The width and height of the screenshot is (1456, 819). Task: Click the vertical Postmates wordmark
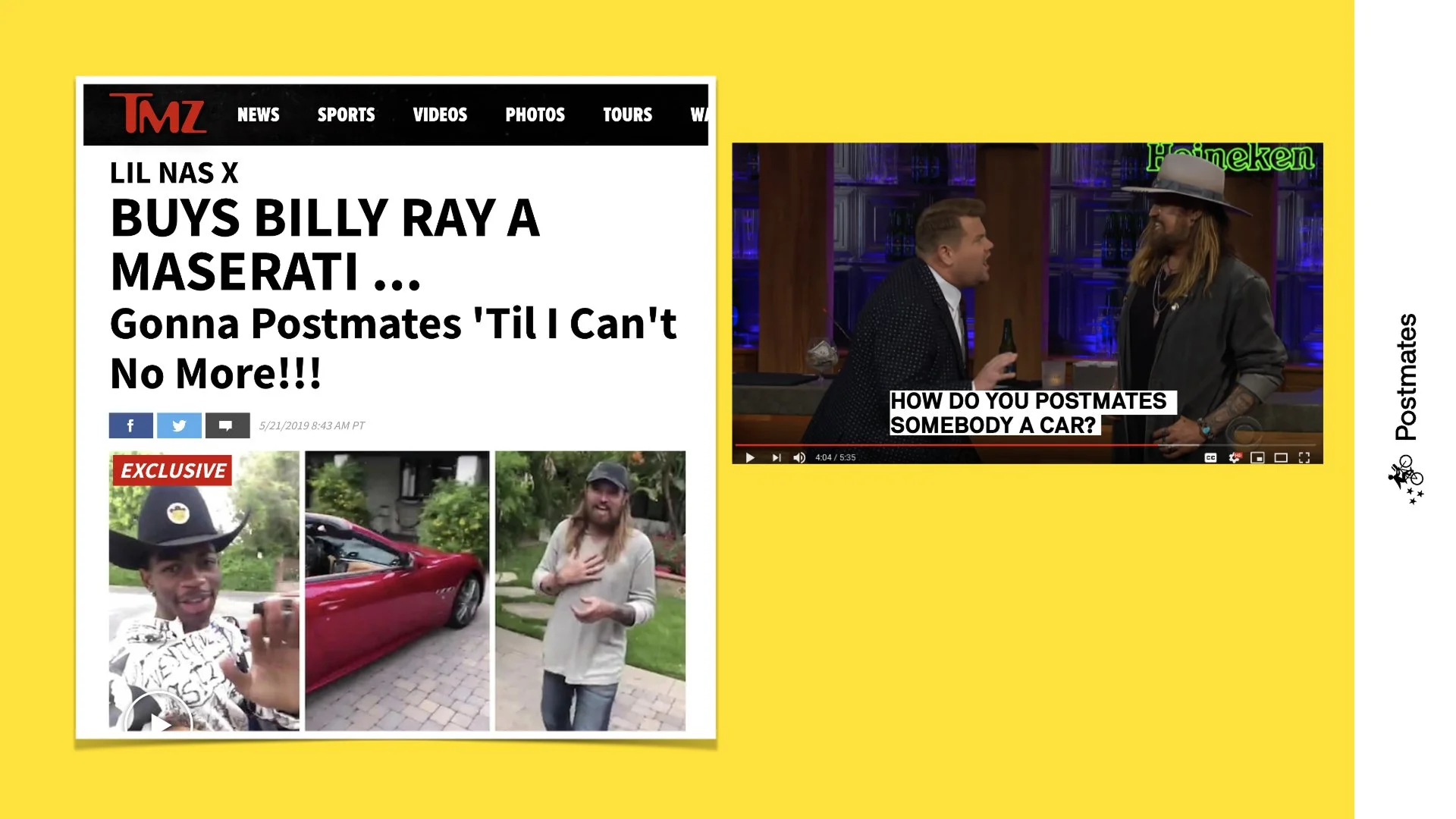pyautogui.click(x=1406, y=377)
